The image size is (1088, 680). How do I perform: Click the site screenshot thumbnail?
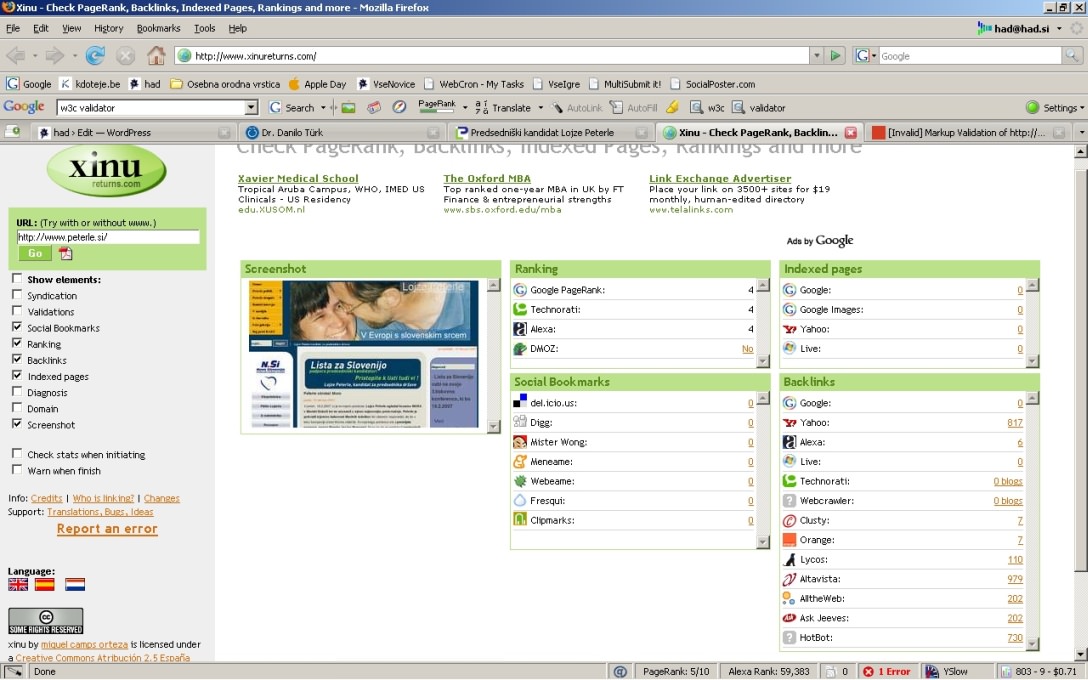tap(364, 354)
